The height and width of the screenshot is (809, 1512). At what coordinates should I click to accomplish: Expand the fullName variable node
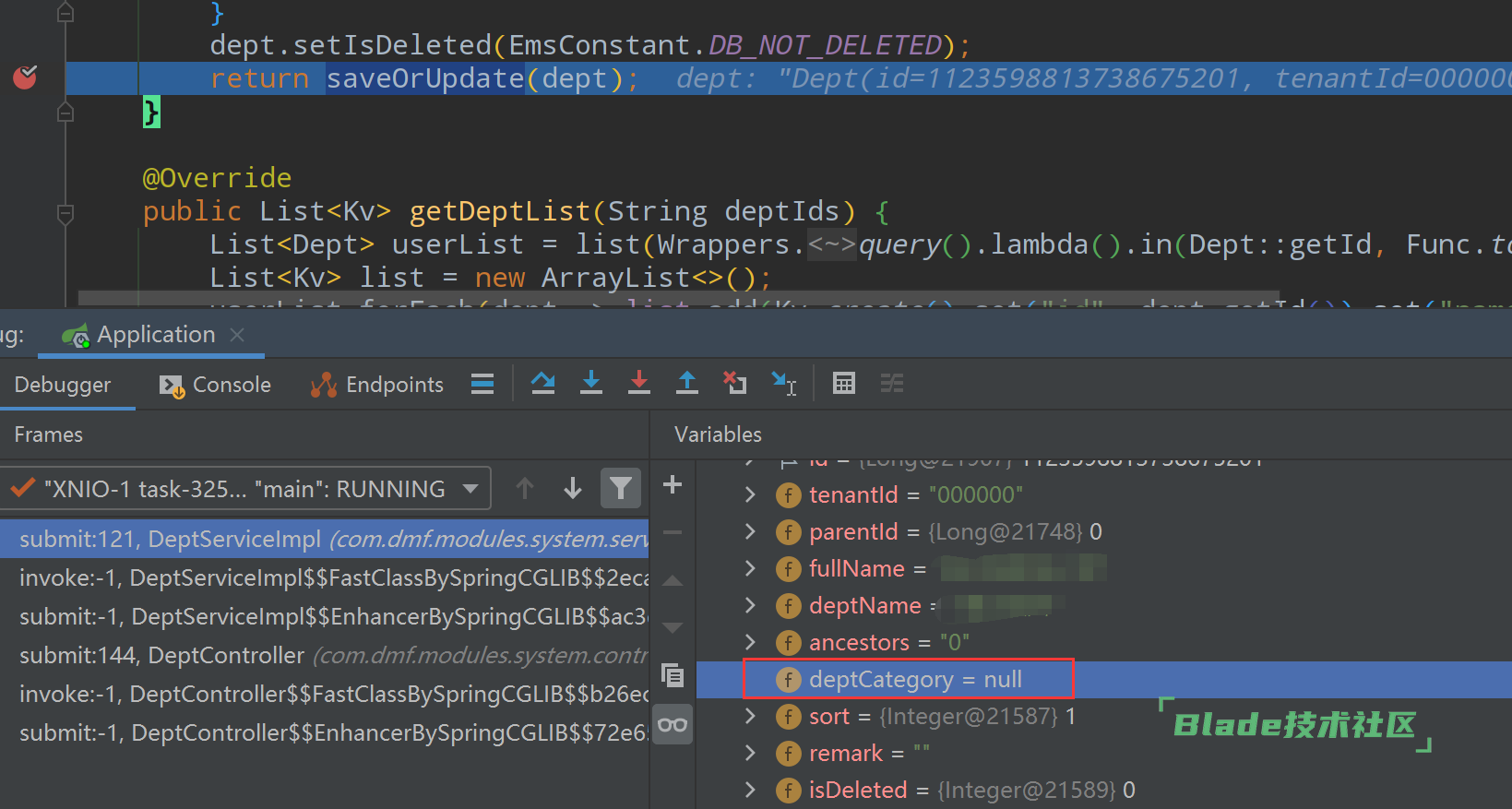tap(750, 568)
